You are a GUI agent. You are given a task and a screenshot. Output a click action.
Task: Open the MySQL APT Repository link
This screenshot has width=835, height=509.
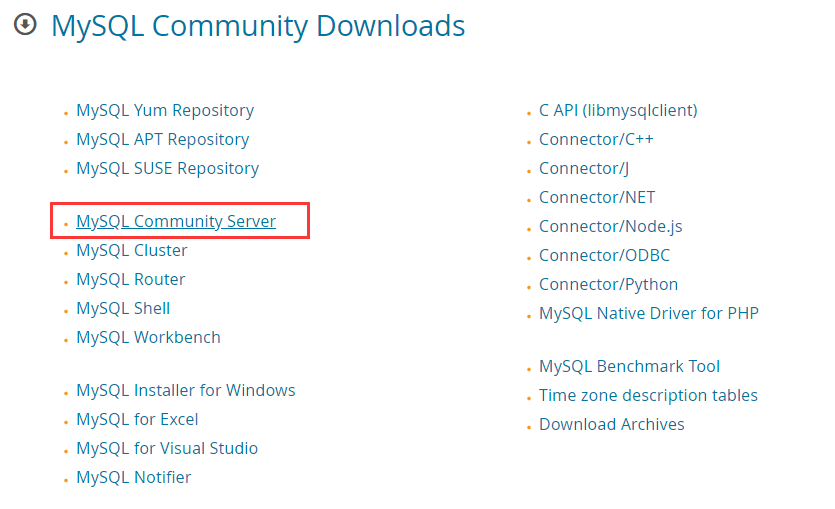tap(162, 139)
